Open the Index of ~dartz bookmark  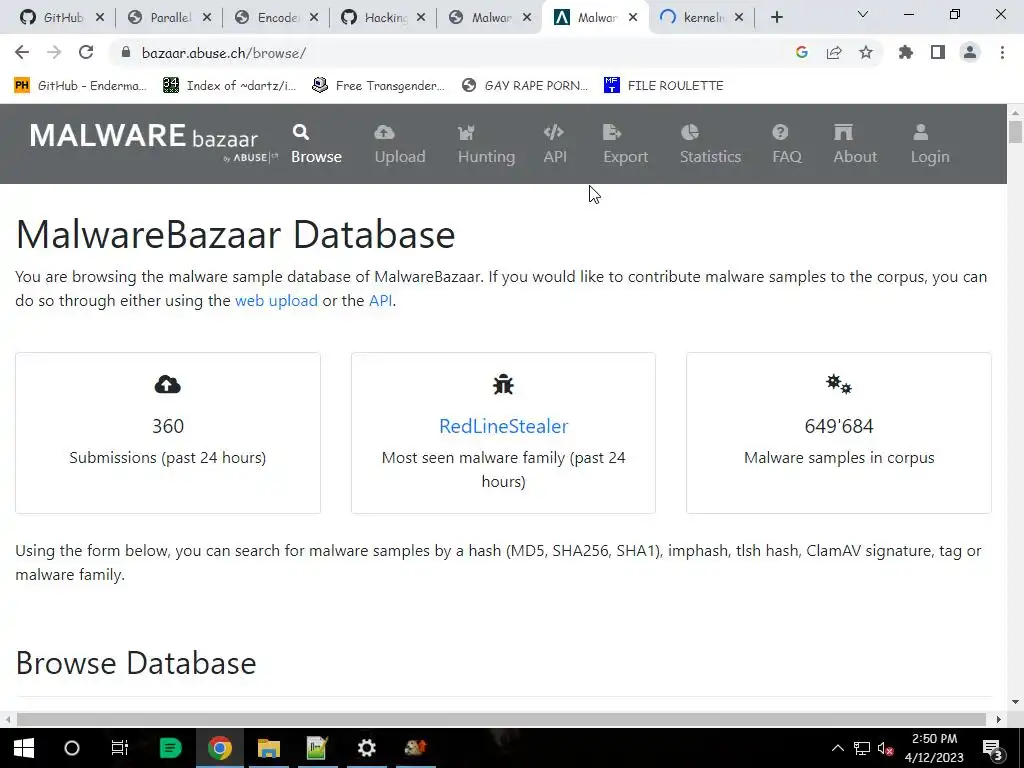click(229, 86)
